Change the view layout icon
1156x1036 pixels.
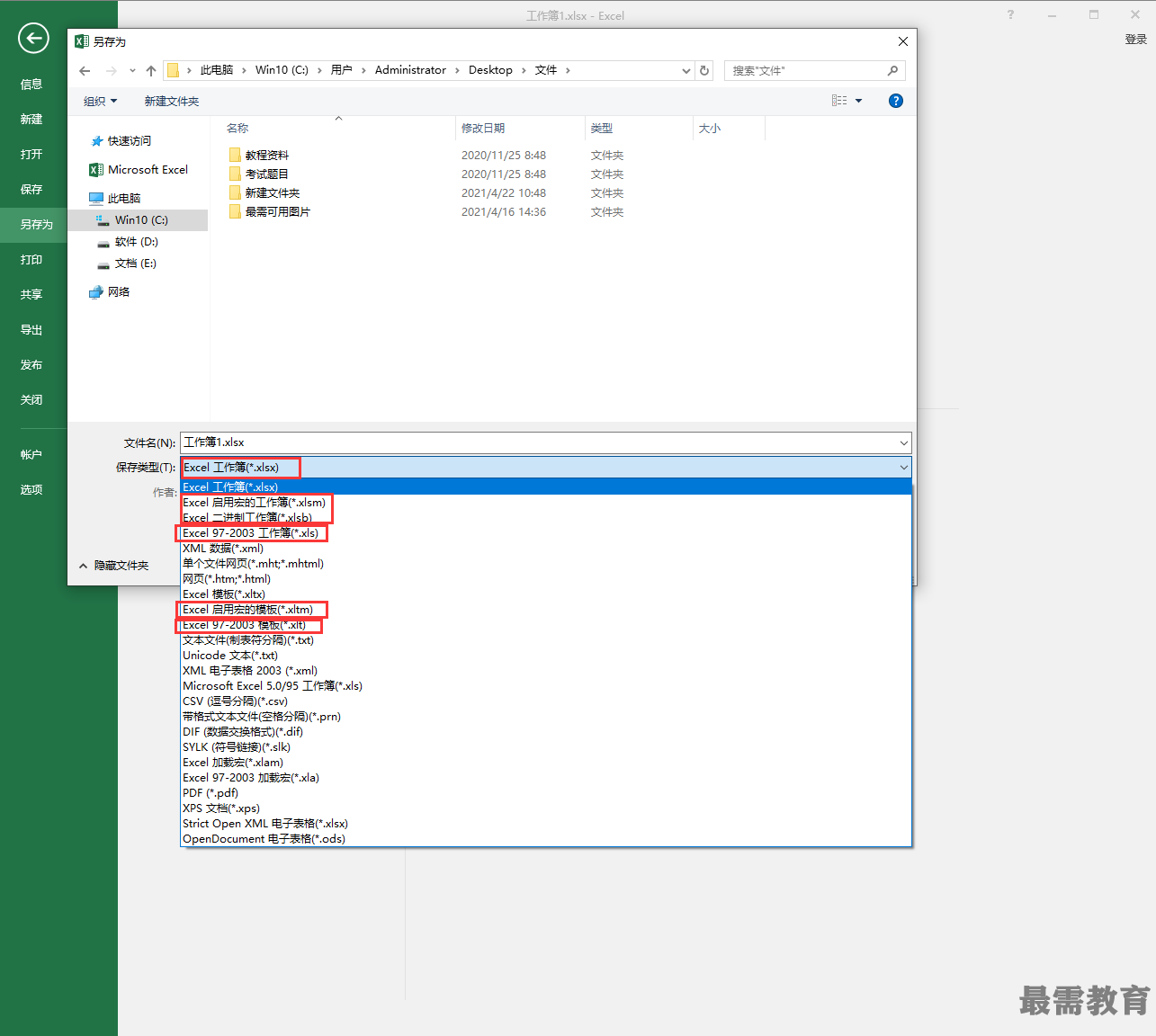(x=839, y=101)
